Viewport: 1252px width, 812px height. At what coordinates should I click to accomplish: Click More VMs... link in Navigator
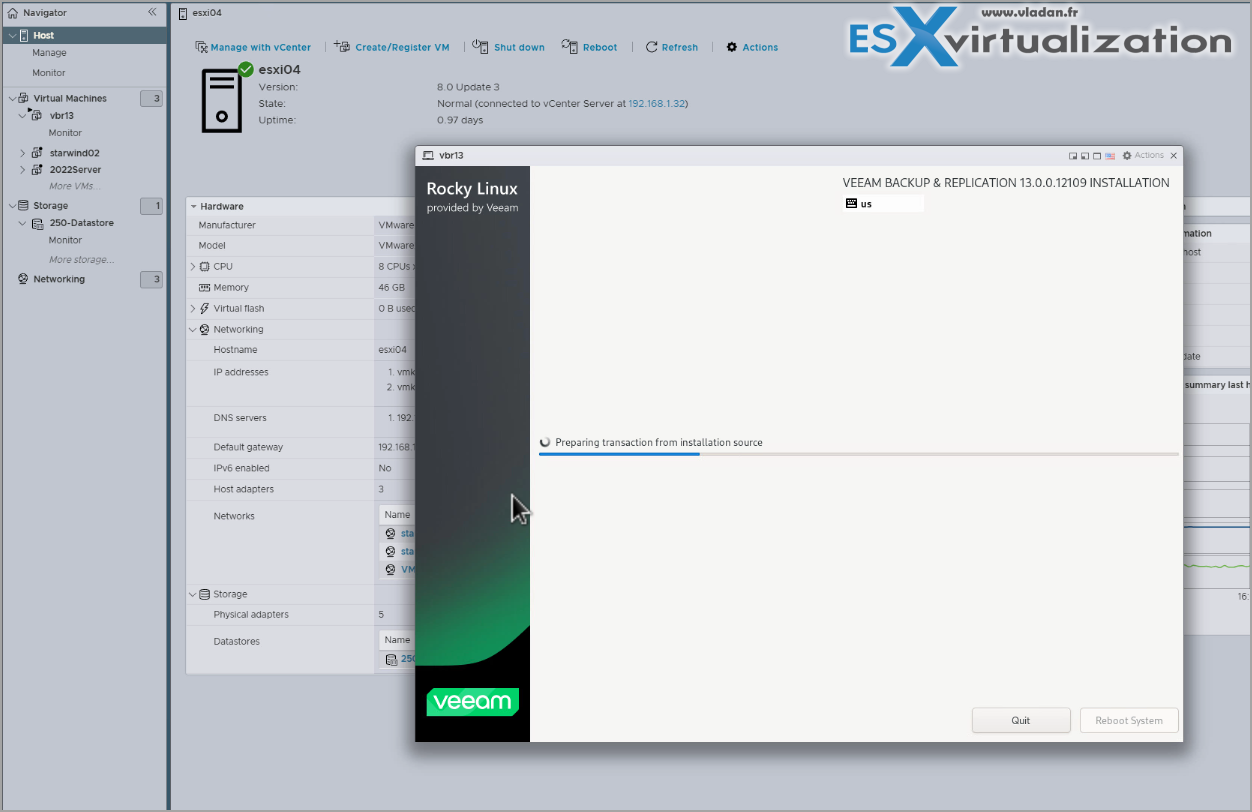(75, 186)
